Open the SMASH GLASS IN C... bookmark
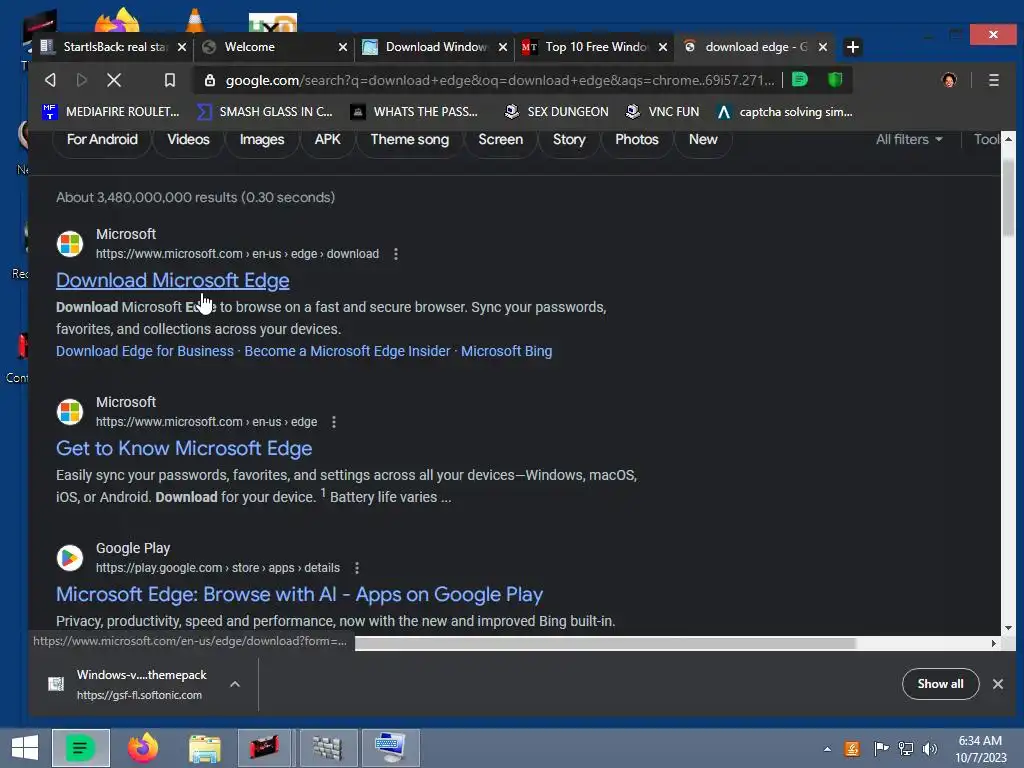Image resolution: width=1024 pixels, height=768 pixels. (x=264, y=112)
